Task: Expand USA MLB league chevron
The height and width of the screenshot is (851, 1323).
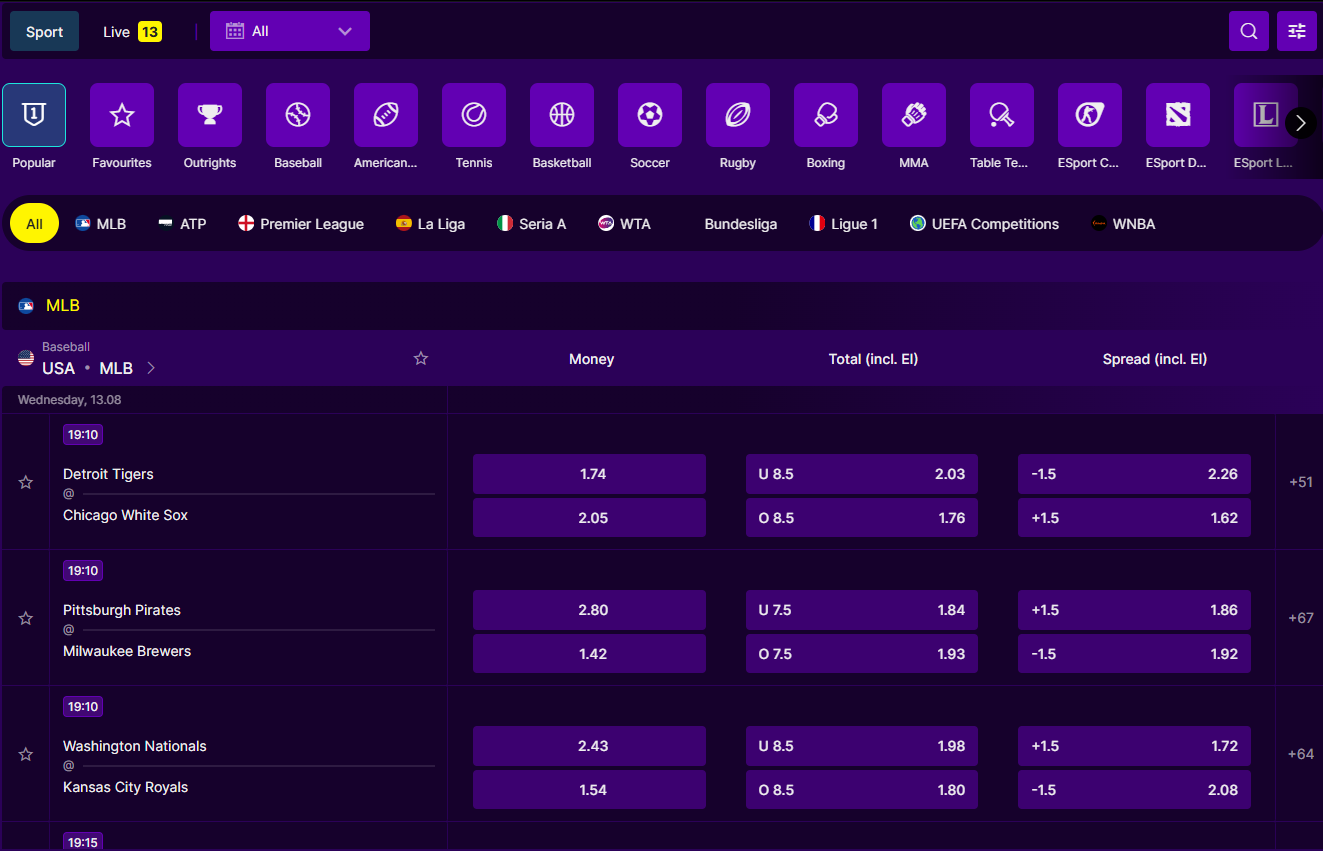Action: (x=151, y=368)
